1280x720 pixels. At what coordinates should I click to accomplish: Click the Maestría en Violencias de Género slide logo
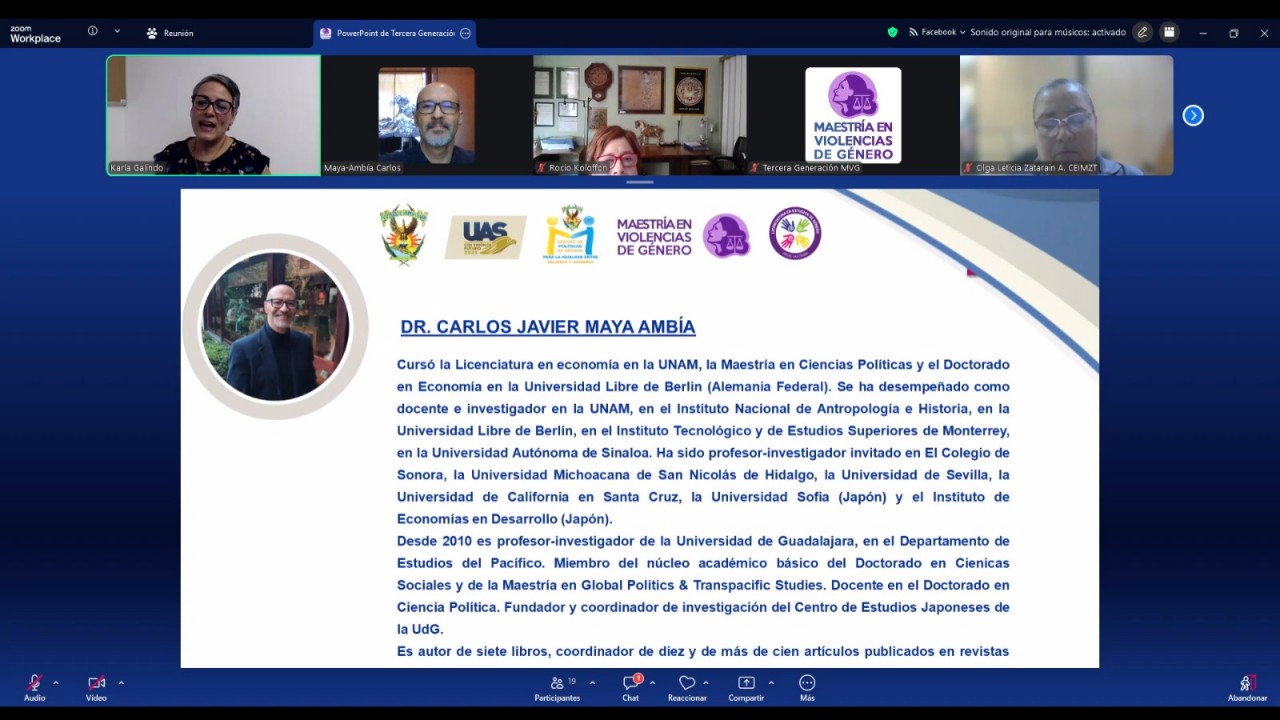[x=683, y=236]
